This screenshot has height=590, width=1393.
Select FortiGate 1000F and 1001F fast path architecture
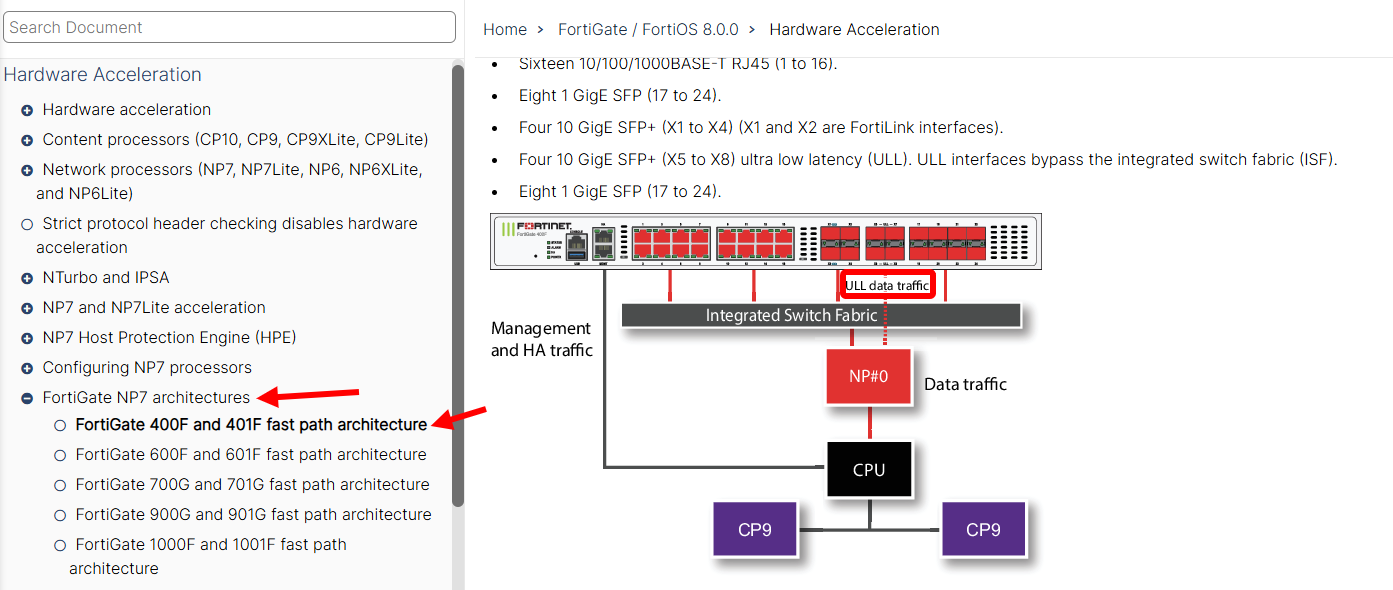click(208, 556)
